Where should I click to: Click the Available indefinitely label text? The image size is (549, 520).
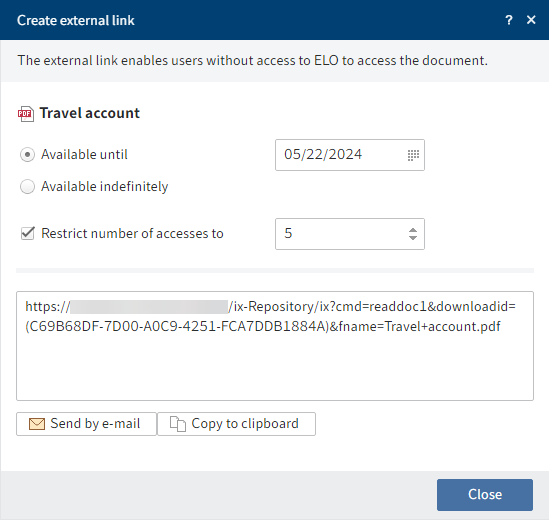(105, 187)
